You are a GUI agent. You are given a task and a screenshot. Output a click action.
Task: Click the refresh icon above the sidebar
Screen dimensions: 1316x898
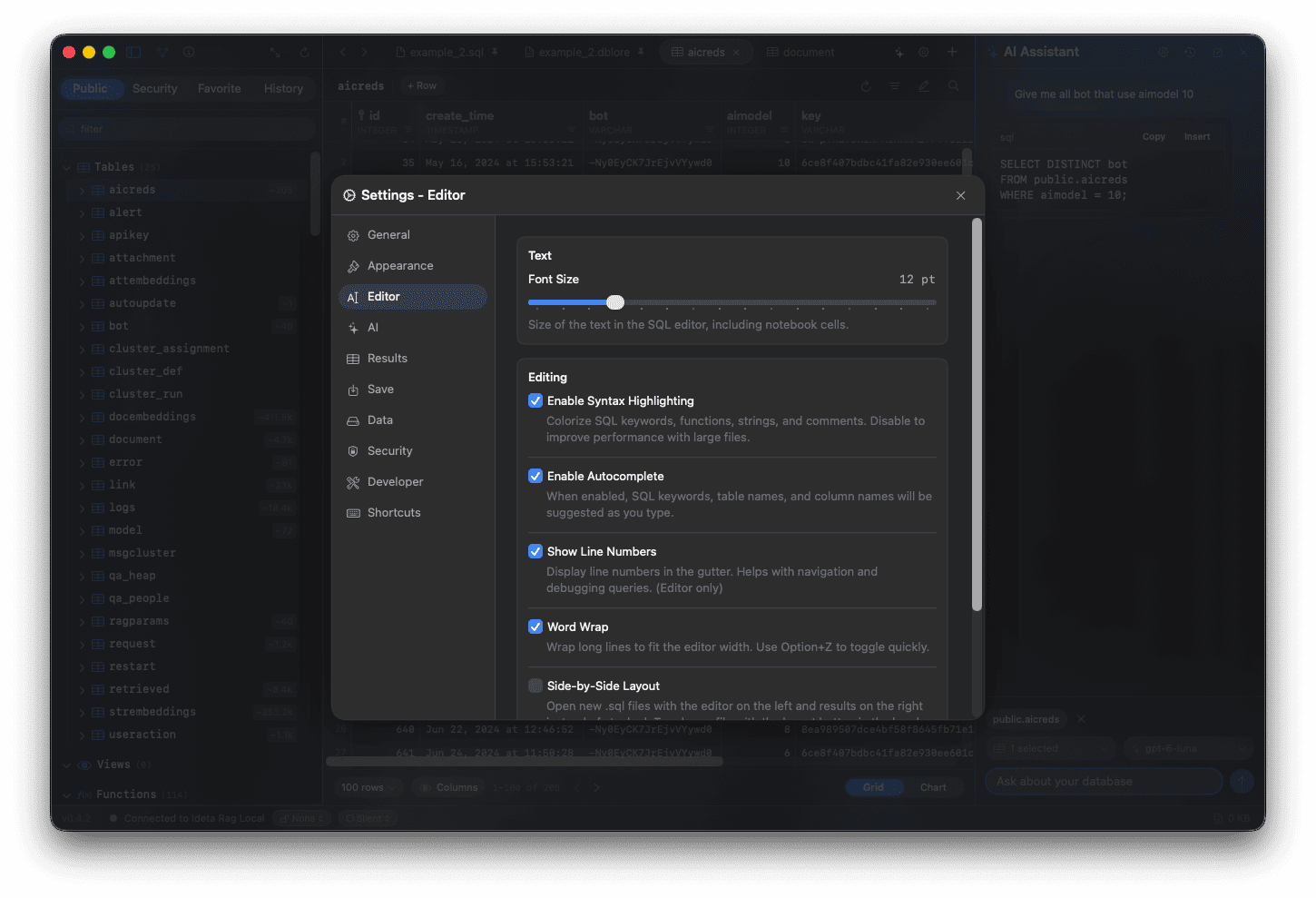pyautogui.click(x=304, y=53)
